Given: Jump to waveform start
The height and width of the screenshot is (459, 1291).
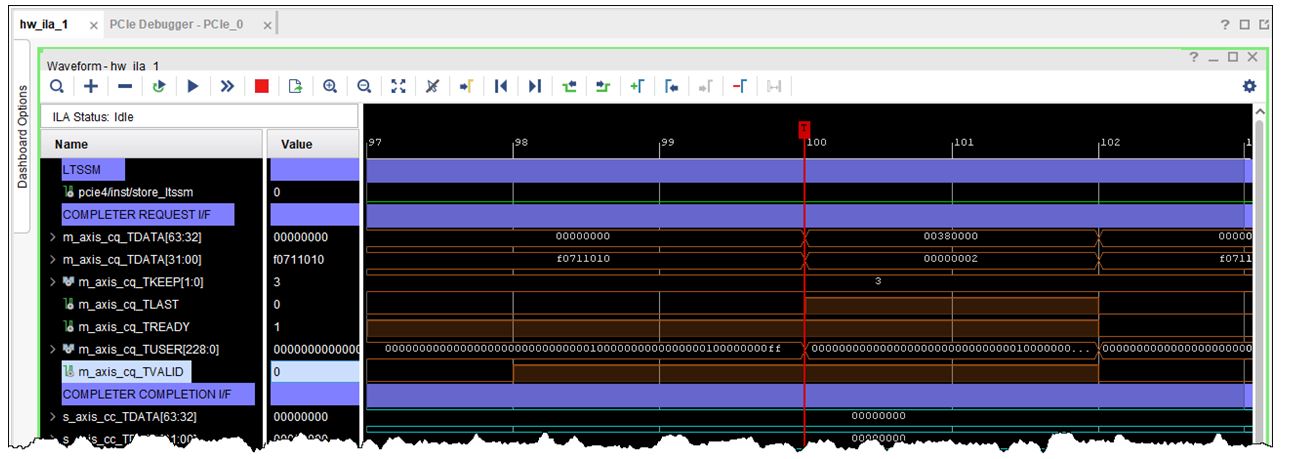Looking at the screenshot, I should (501, 86).
